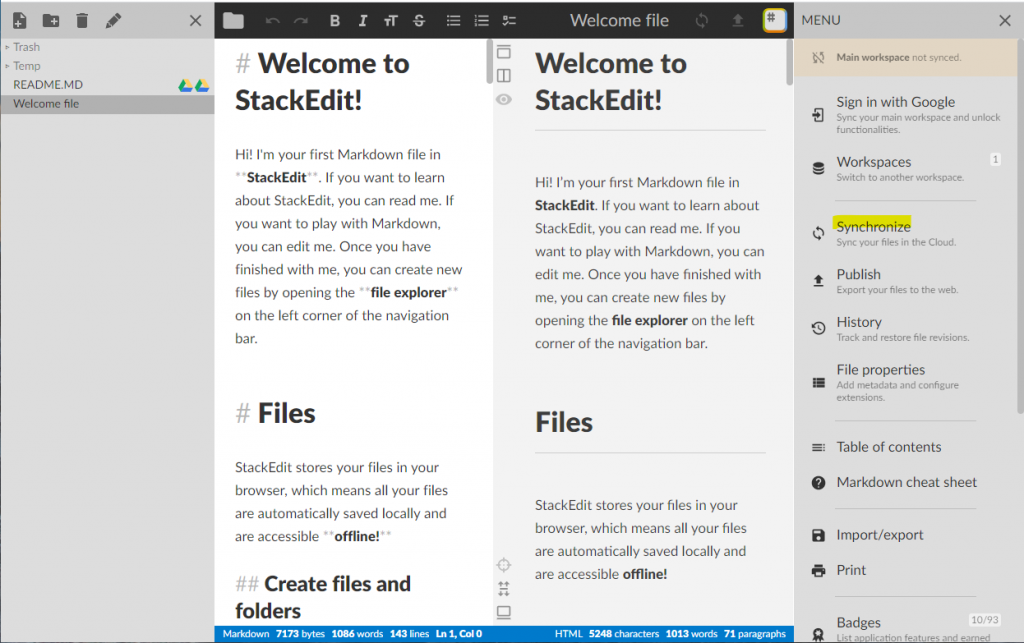Click the publish upload icon in navigation bar
1024x643 pixels.
738,21
